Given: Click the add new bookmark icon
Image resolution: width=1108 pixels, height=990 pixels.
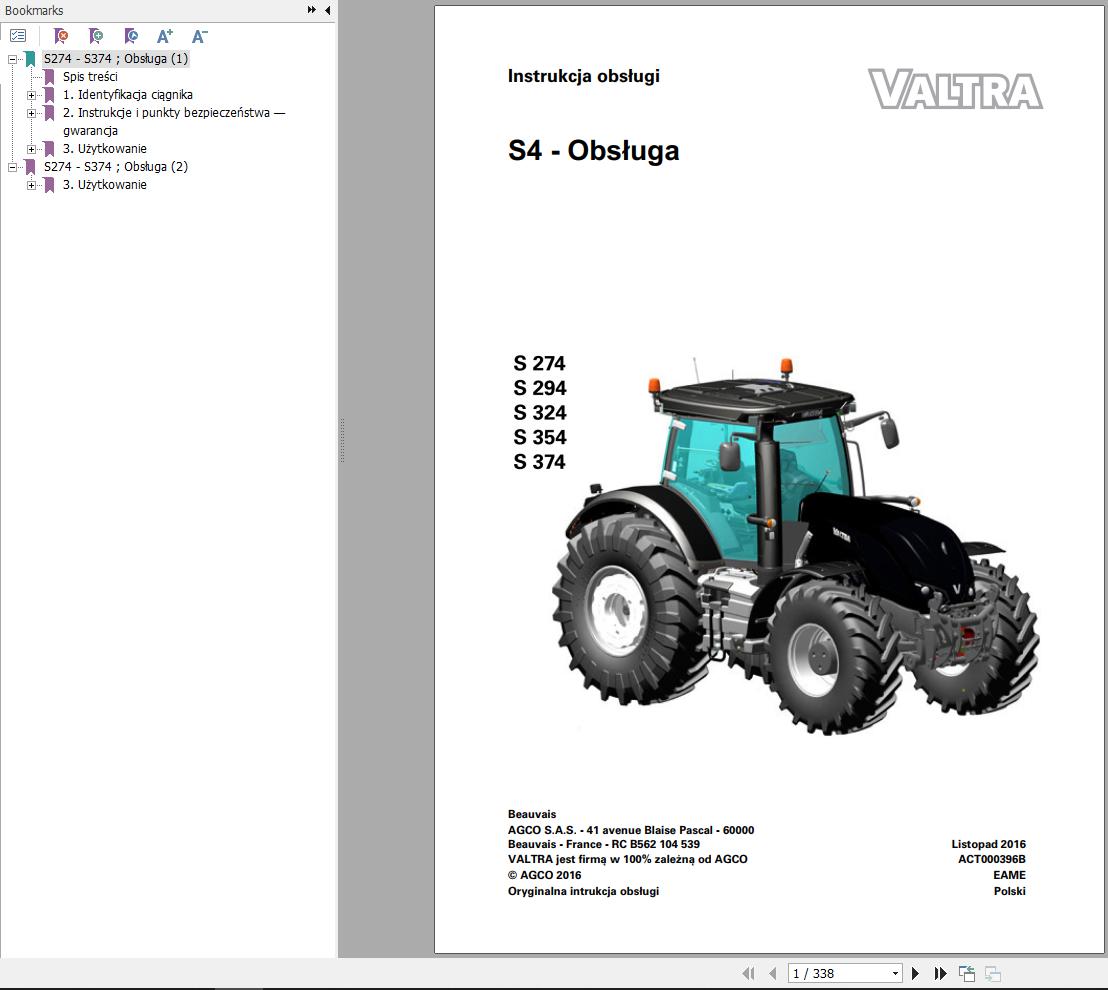Looking at the screenshot, I should tap(95, 35).
